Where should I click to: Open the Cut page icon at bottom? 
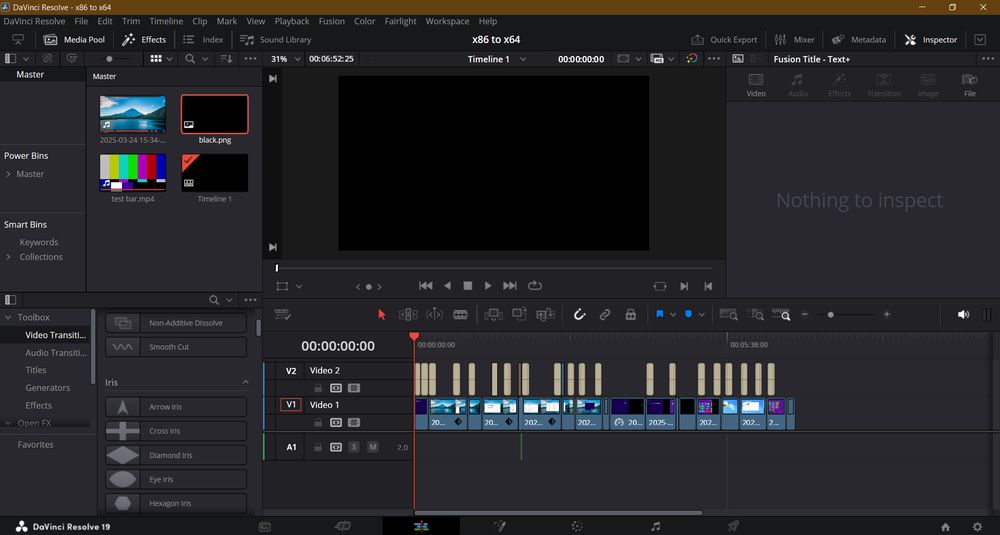click(x=342, y=526)
